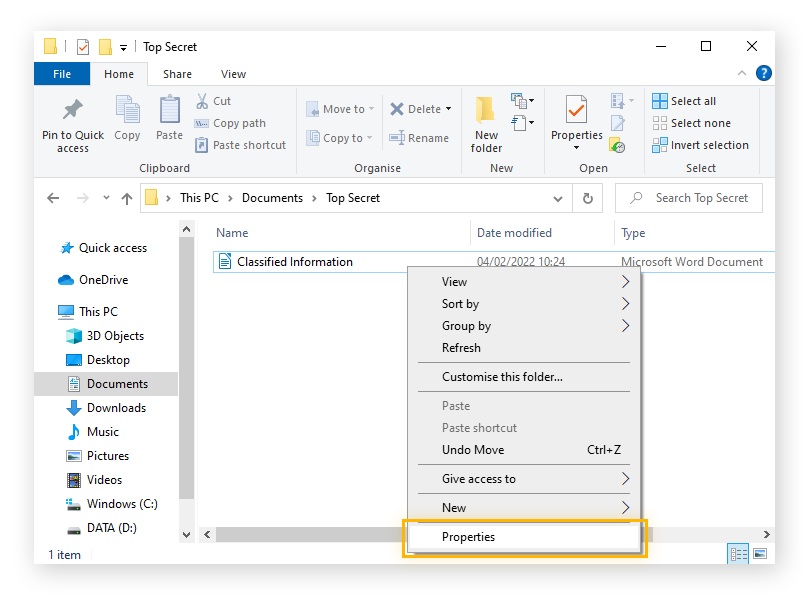
Task: Click This PC in the address breadcrumb
Action: coord(199,198)
